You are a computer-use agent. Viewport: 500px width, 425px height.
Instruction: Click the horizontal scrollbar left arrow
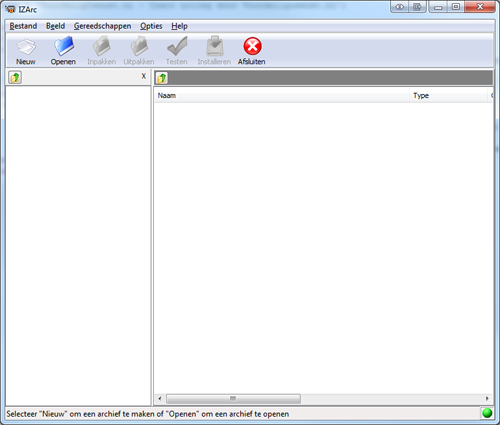point(160,398)
